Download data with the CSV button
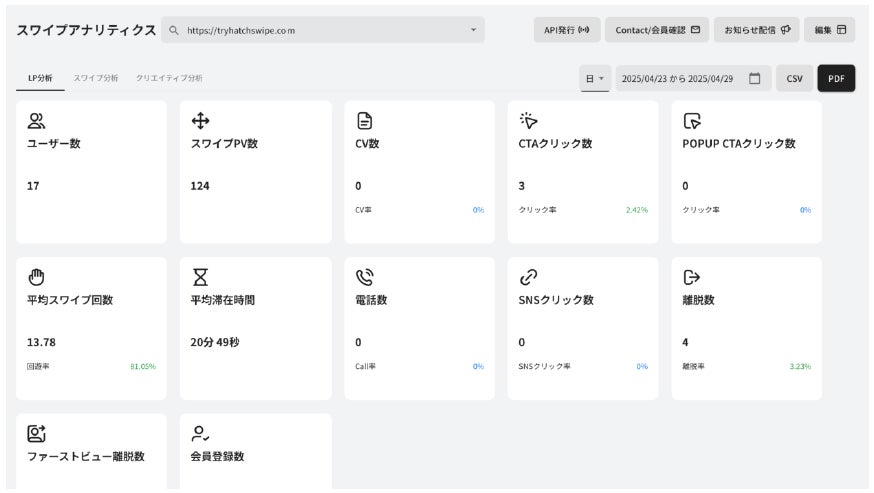The image size is (874, 493). (x=794, y=78)
